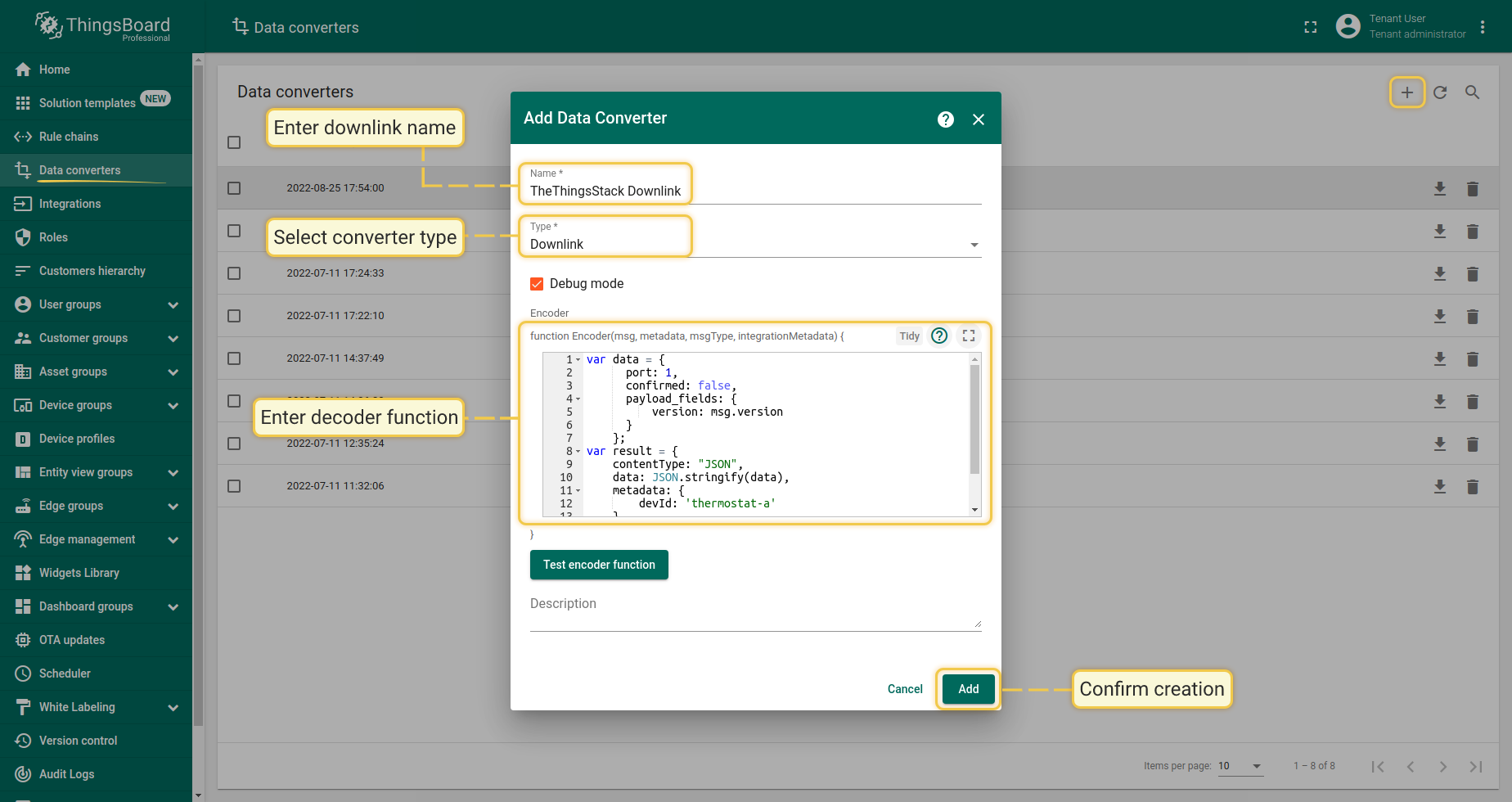
Task: Open help for Add Data Converter dialog
Action: pos(946,119)
